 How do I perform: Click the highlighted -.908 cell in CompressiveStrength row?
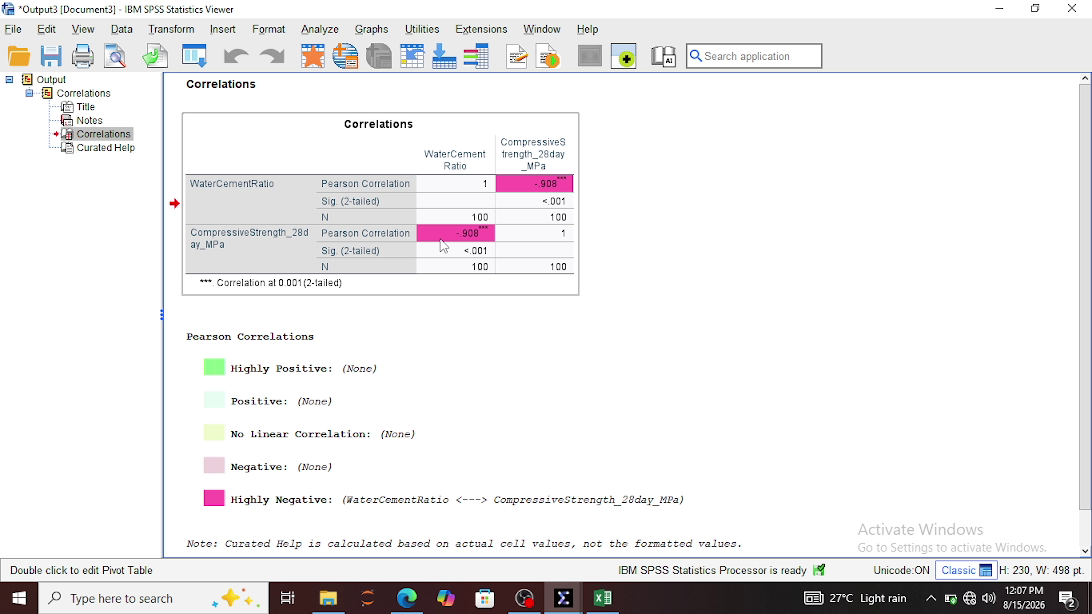pos(455,233)
